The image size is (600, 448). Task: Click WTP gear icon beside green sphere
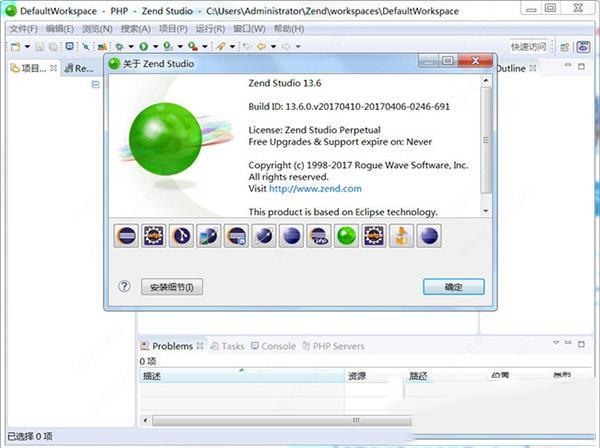(374, 236)
